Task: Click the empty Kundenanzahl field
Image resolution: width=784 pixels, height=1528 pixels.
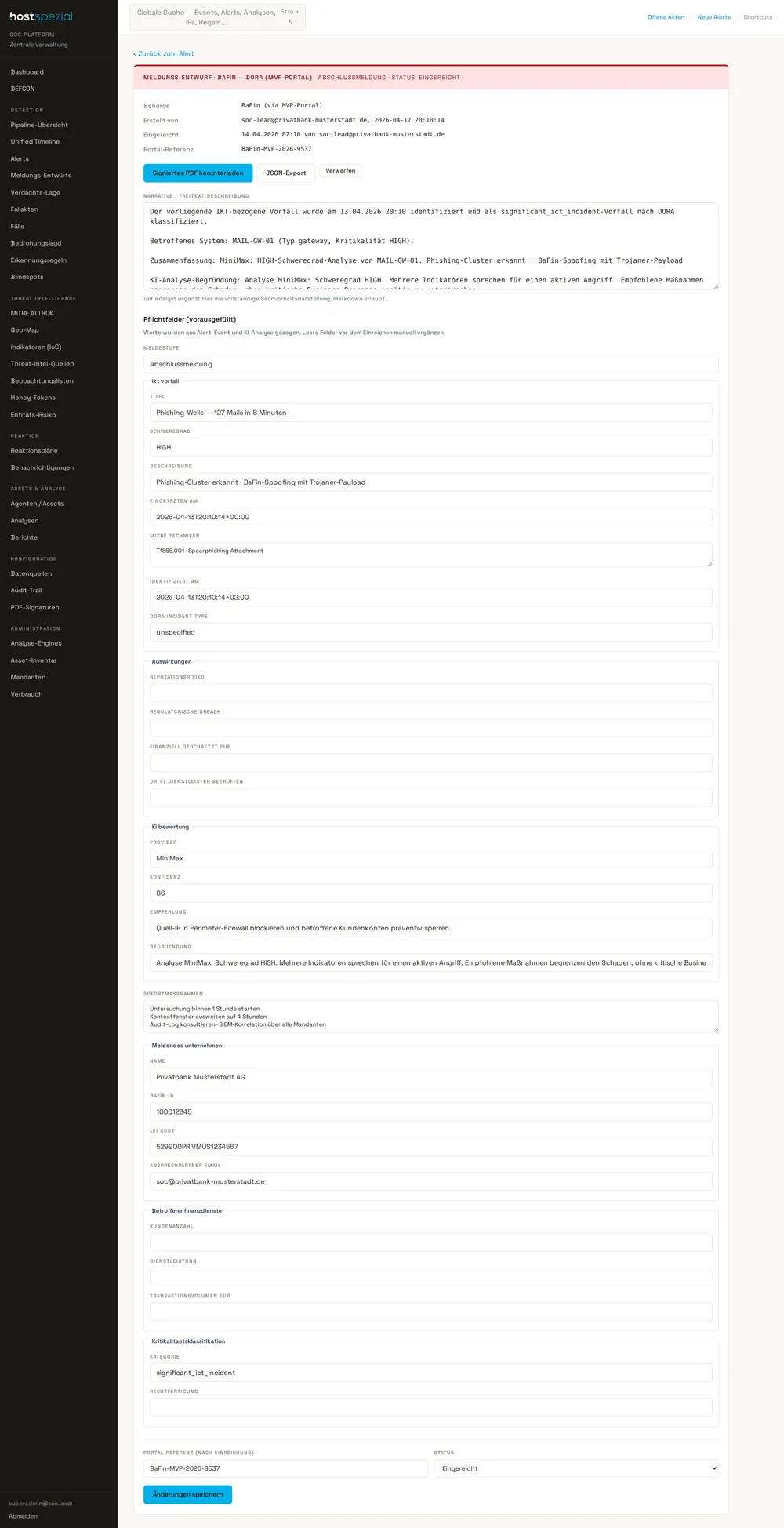Action: pos(431,1242)
